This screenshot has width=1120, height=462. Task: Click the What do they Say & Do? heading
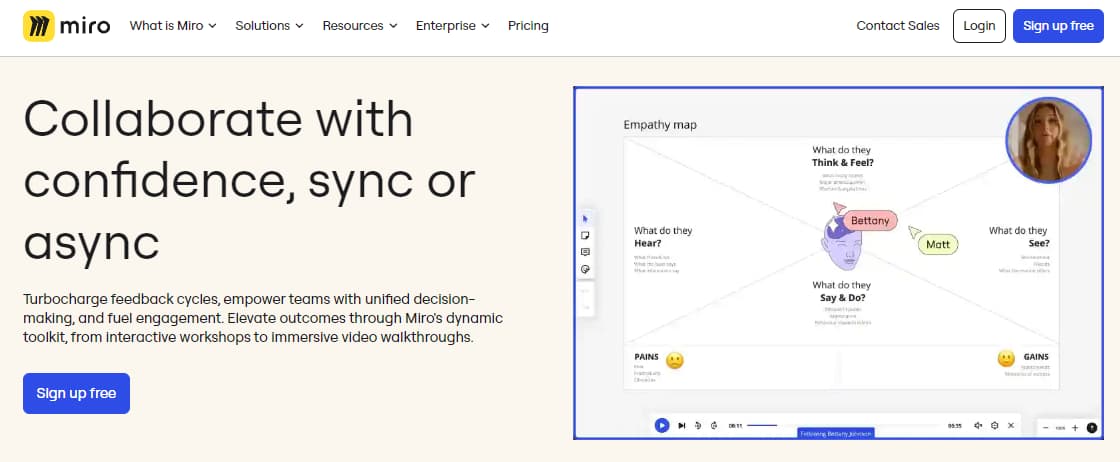[x=842, y=291]
